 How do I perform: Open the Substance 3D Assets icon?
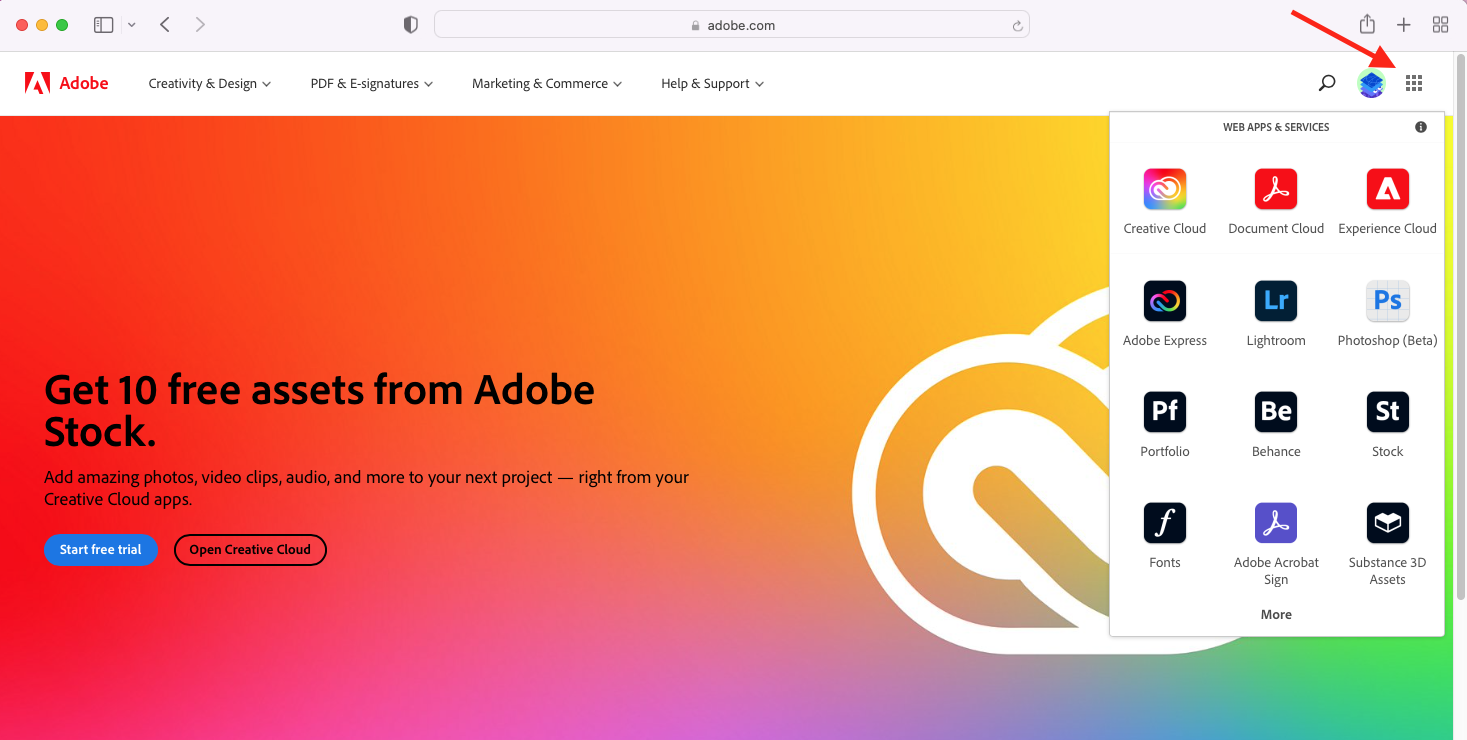[1387, 522]
